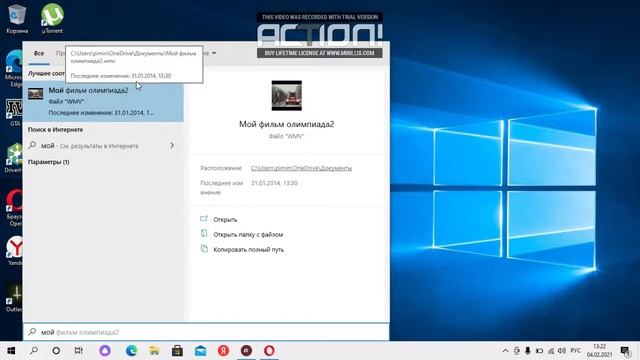Open the Параметры (1) results group
The image size is (640, 360).
(49, 162)
